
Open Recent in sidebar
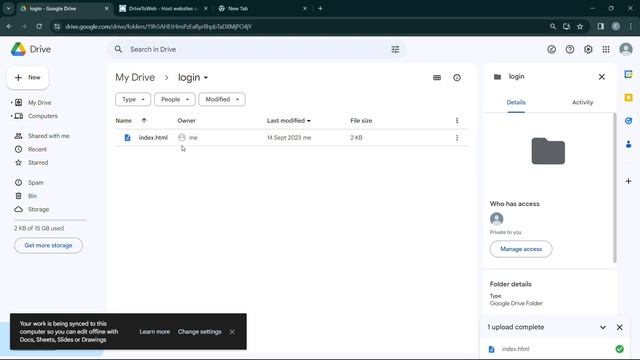37,149
